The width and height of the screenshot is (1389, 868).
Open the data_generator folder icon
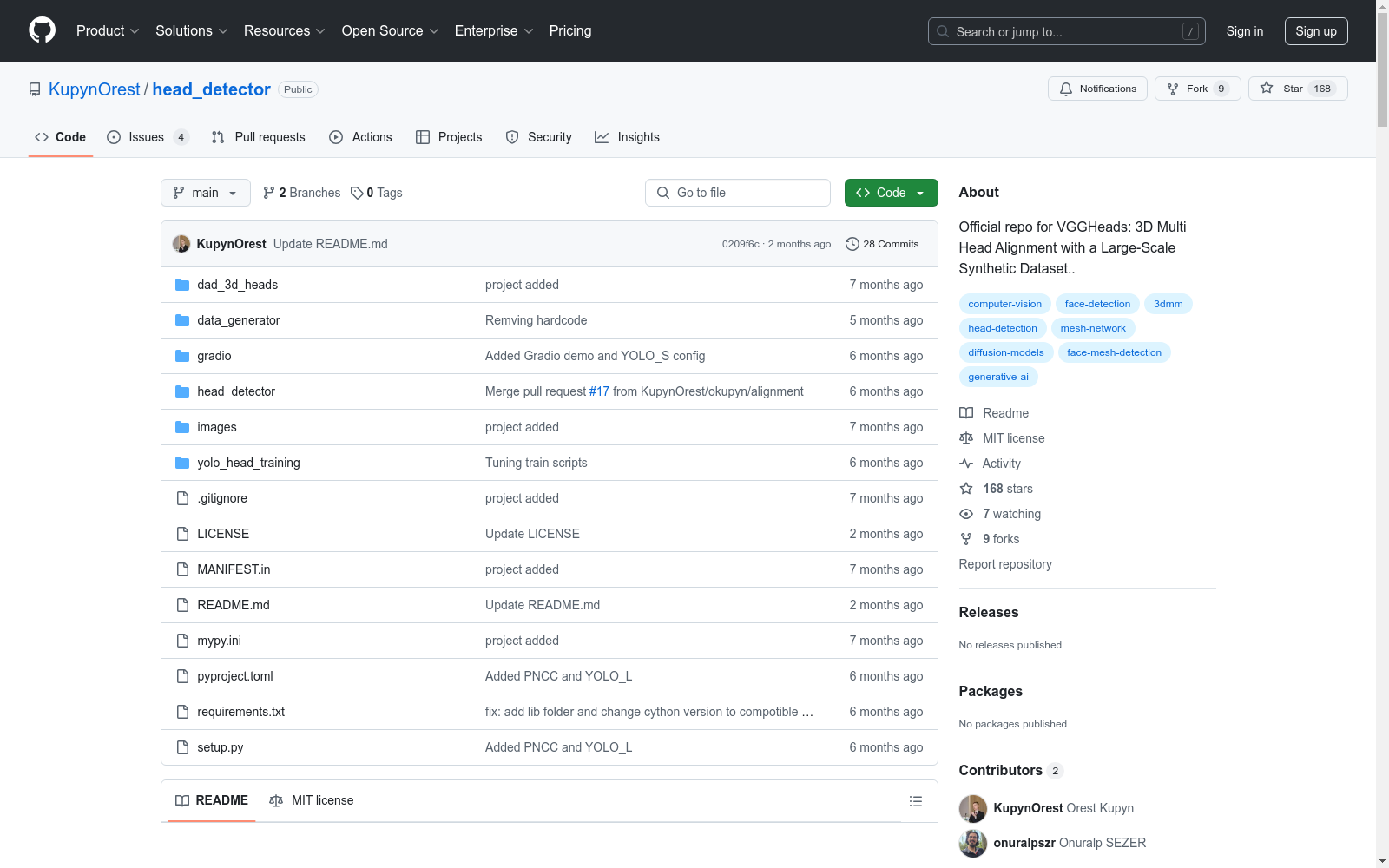coord(182,320)
